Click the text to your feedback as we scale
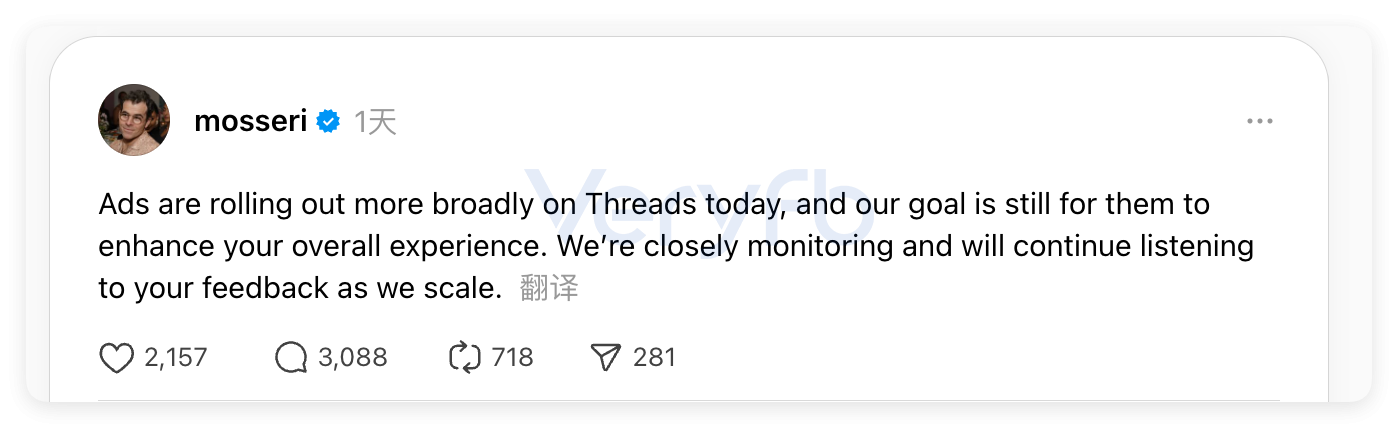 point(300,289)
